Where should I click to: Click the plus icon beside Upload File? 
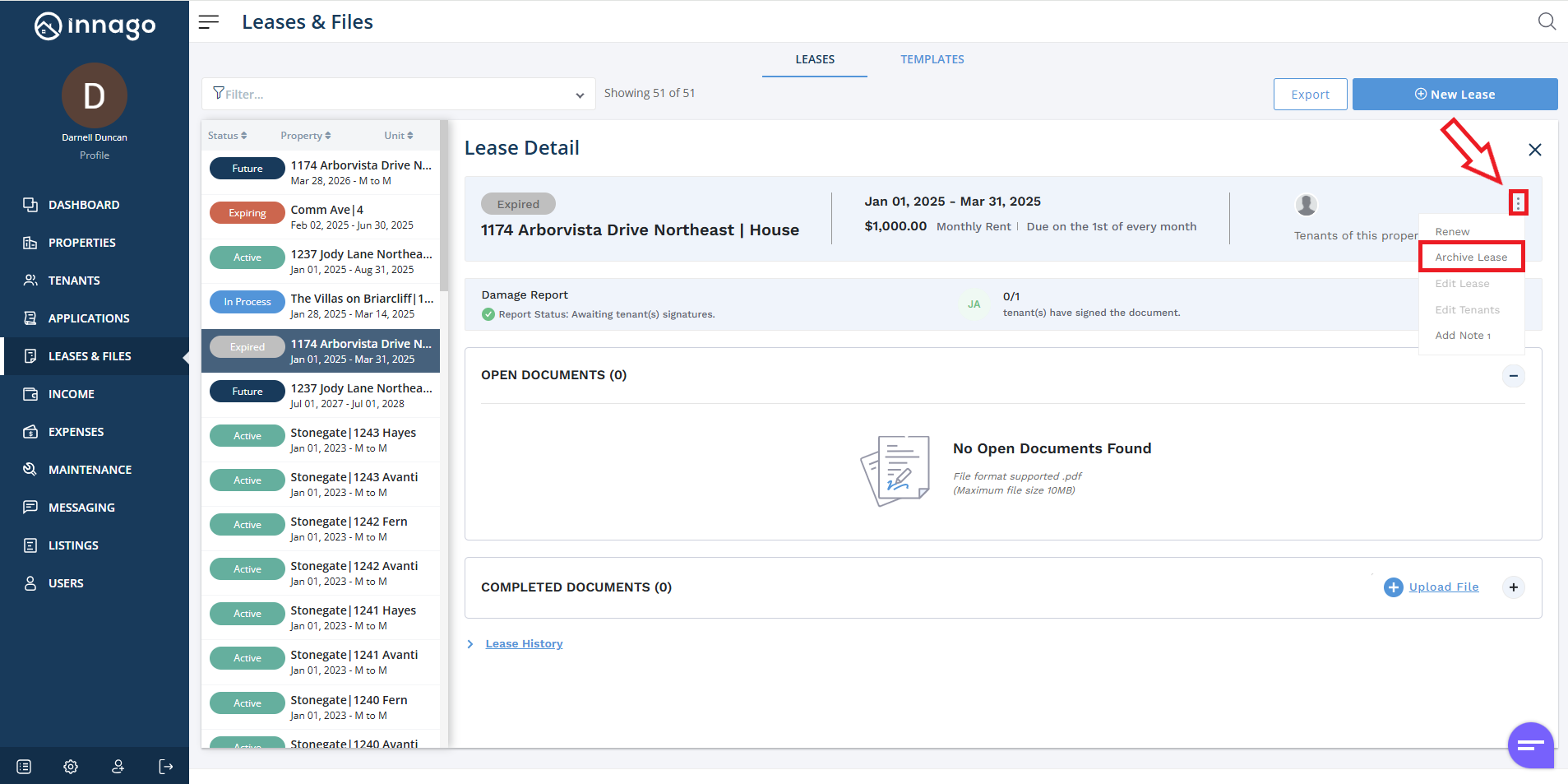click(x=1393, y=587)
